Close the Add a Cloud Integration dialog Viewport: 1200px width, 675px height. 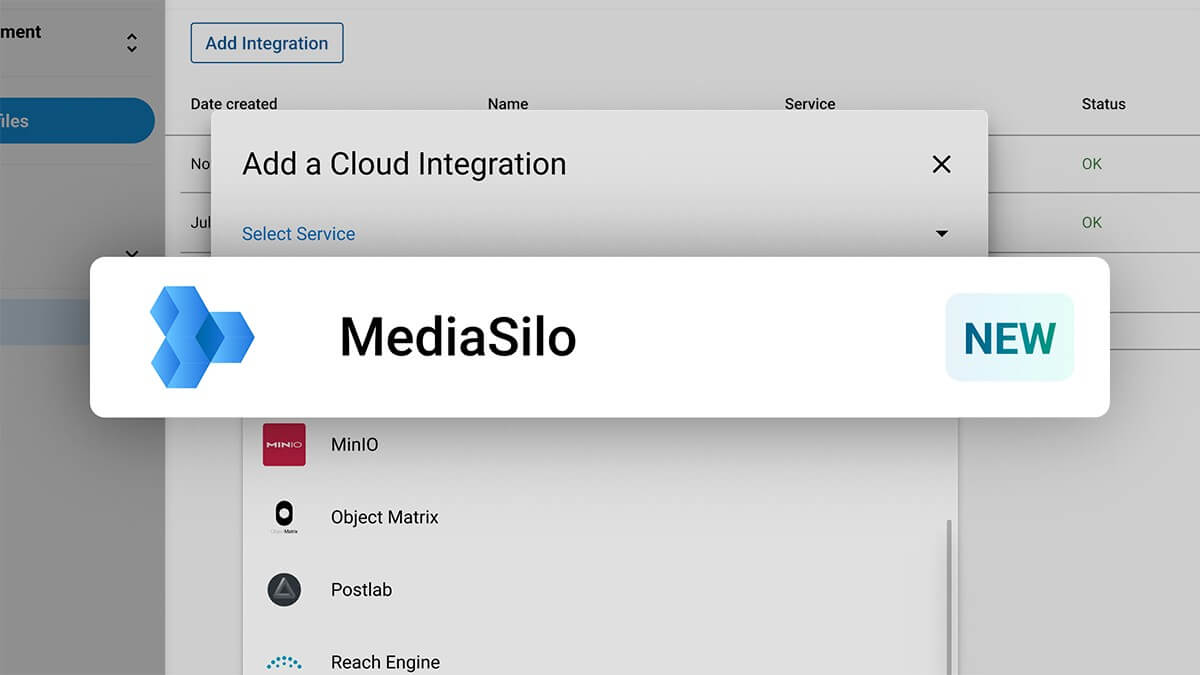tap(940, 164)
